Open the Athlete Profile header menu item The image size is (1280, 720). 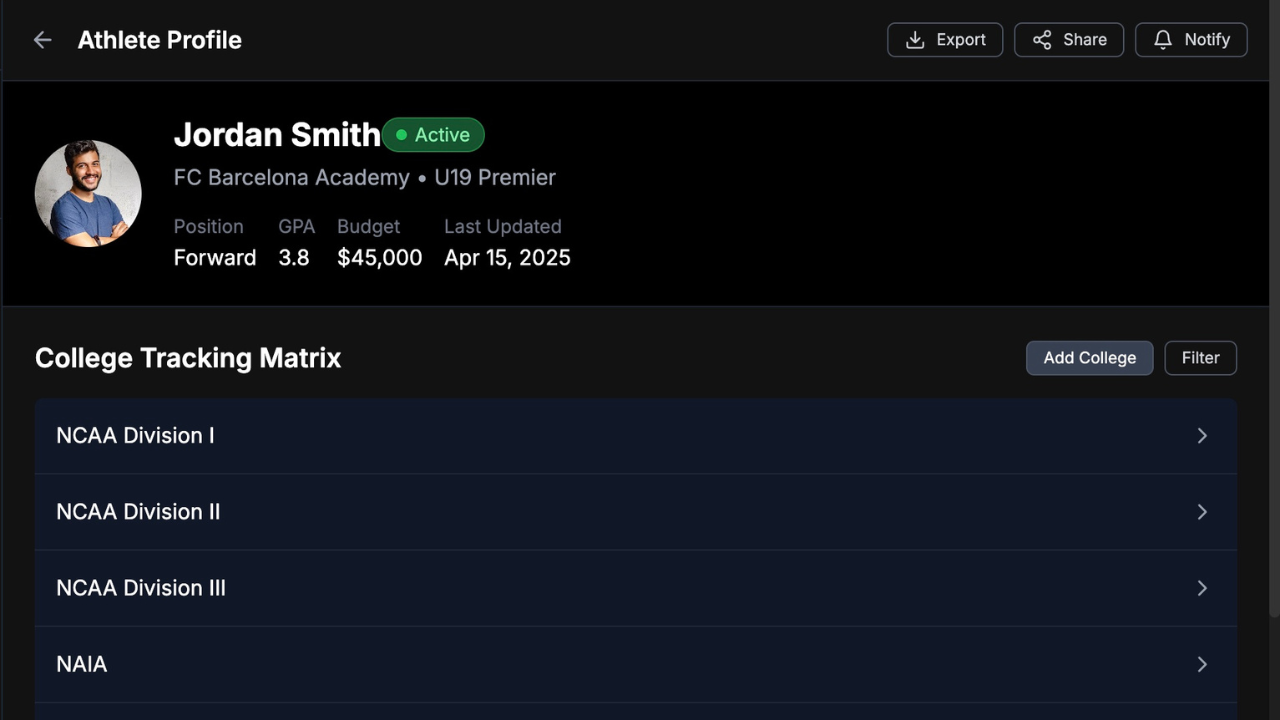click(x=159, y=40)
